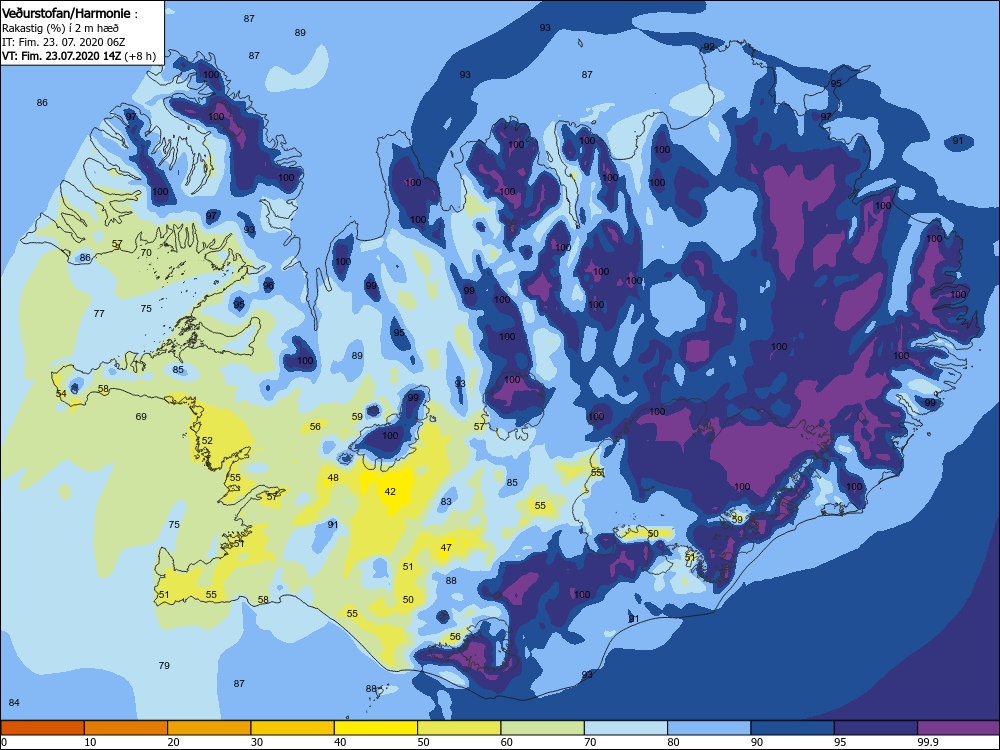Click the title "Veðurstofan/Harmonie"
Image resolution: width=1000 pixels, height=750 pixels.
[66, 13]
